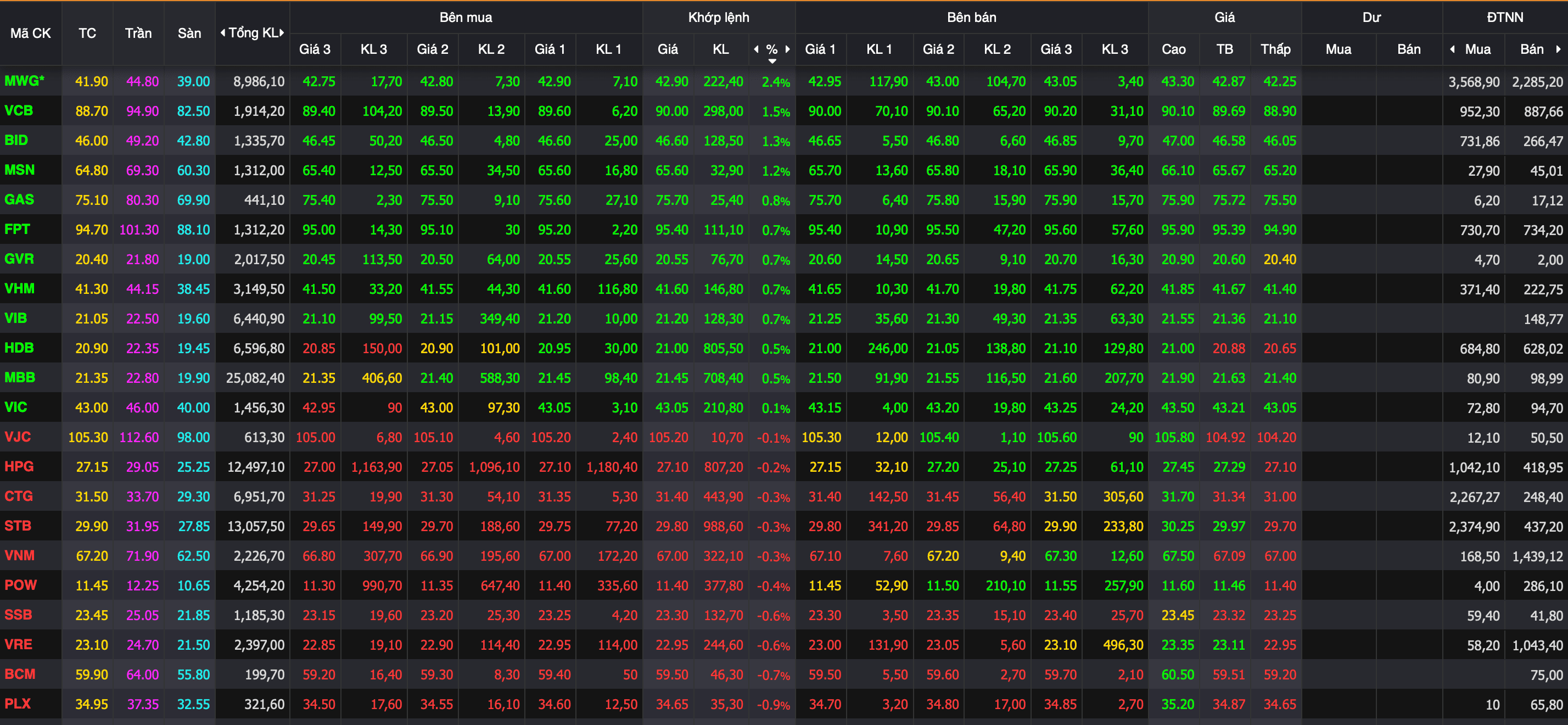The image size is (1568, 725).
Task: Open the VHM stock symbol
Action: coord(19,288)
